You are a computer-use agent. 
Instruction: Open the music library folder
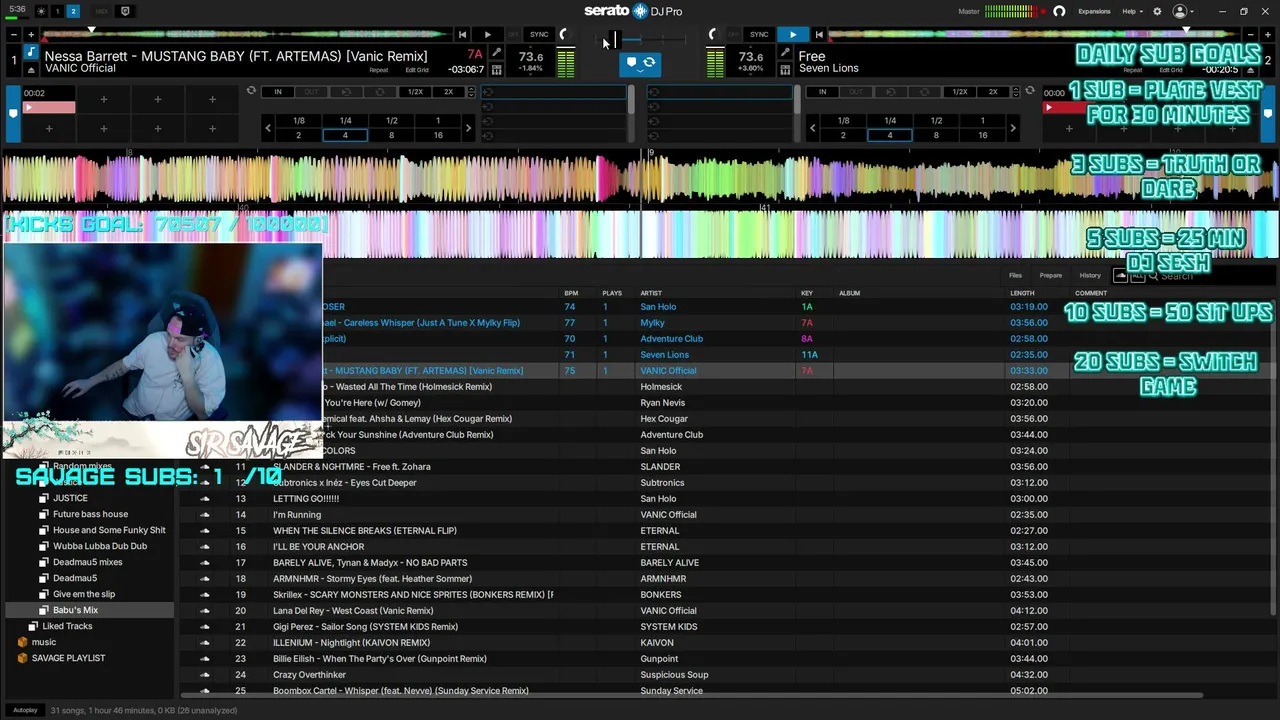tap(44, 642)
